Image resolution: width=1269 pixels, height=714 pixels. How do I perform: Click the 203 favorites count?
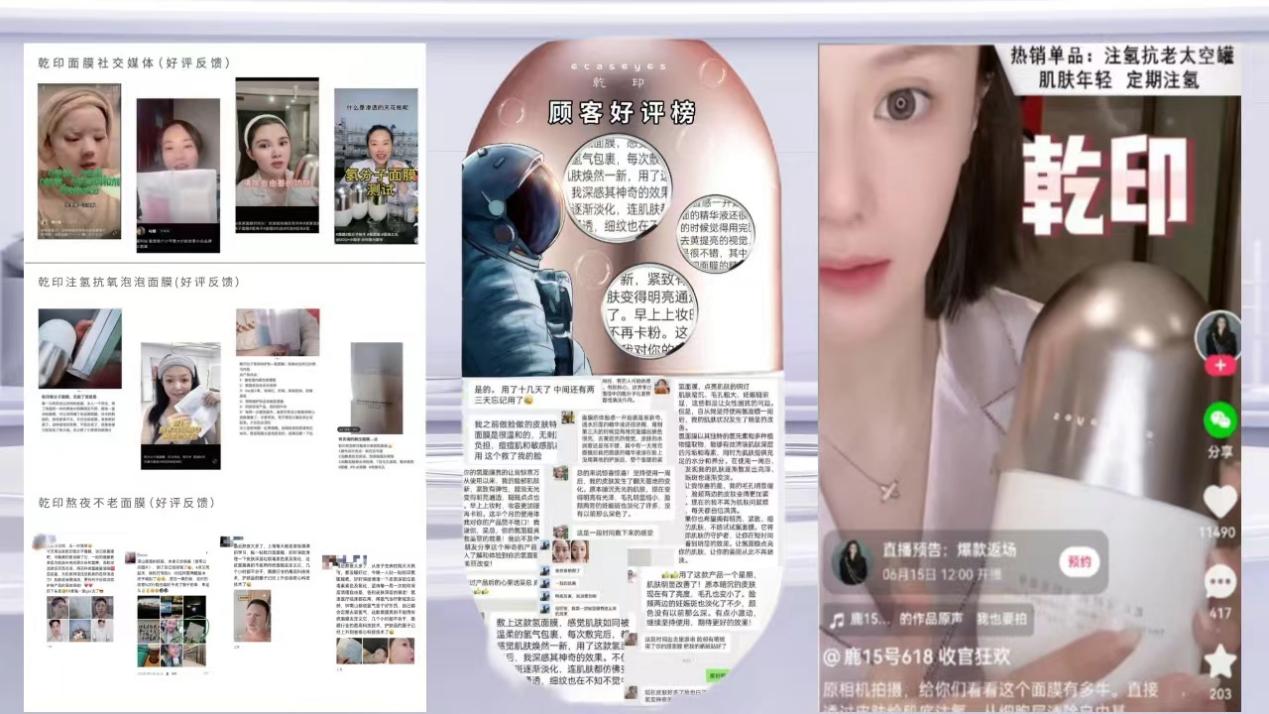point(1220,693)
